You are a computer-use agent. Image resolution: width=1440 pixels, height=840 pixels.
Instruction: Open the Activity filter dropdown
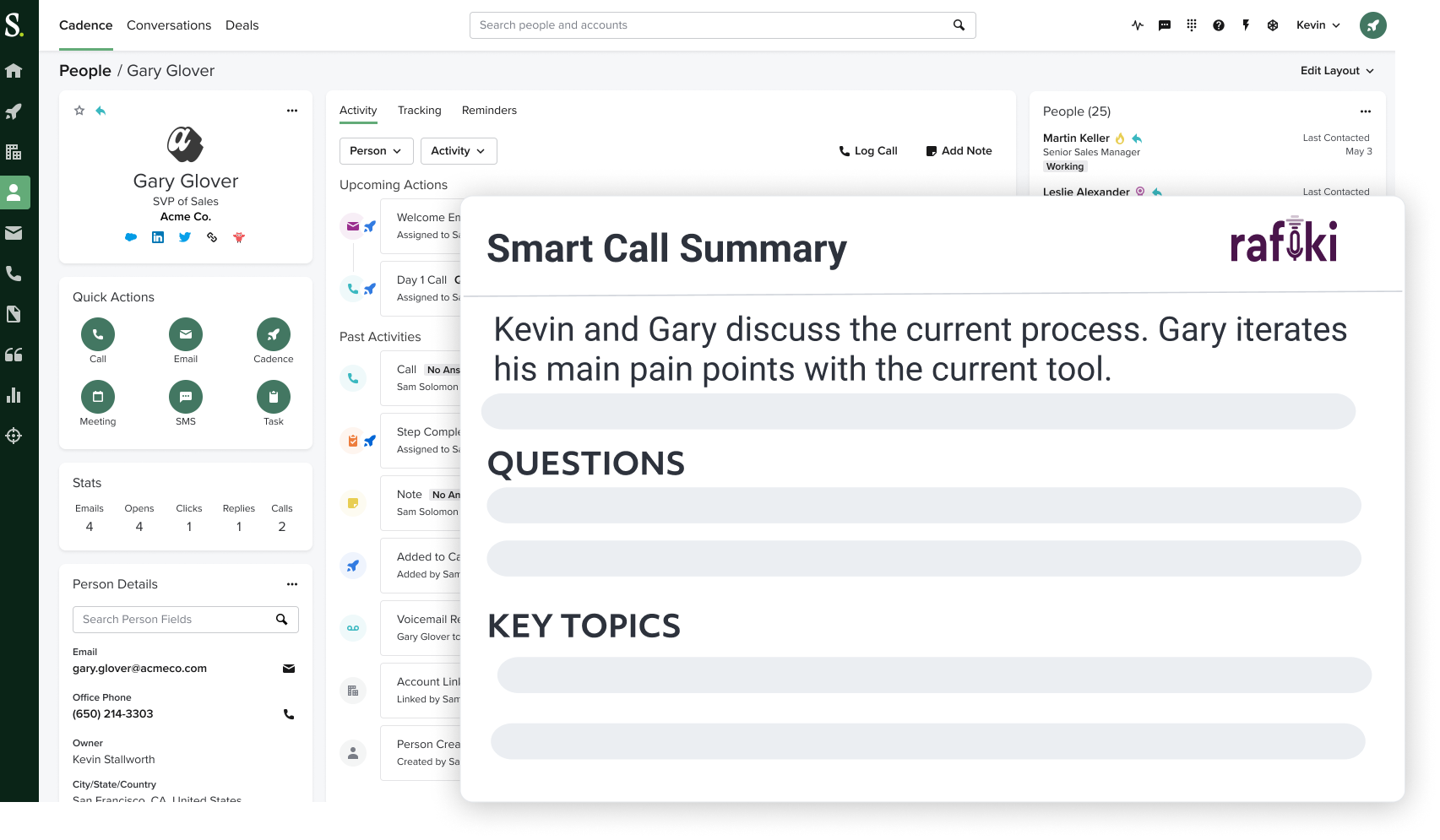coord(458,151)
